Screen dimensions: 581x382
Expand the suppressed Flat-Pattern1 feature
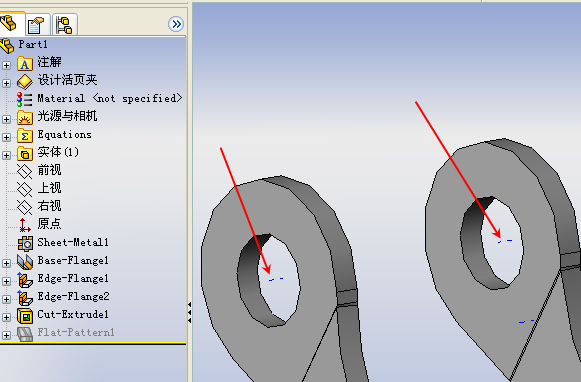6,335
